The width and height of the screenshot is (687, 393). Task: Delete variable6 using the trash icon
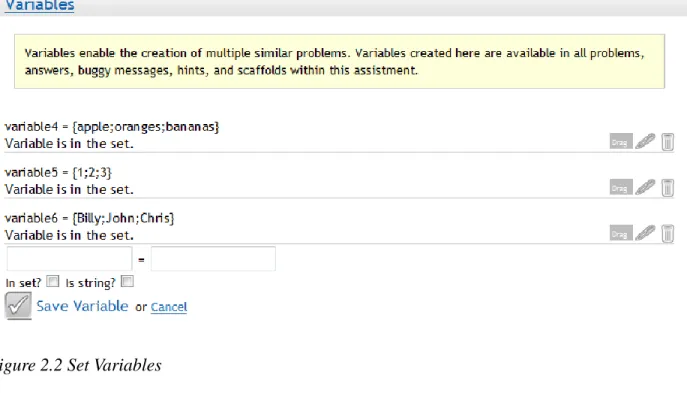(667, 234)
